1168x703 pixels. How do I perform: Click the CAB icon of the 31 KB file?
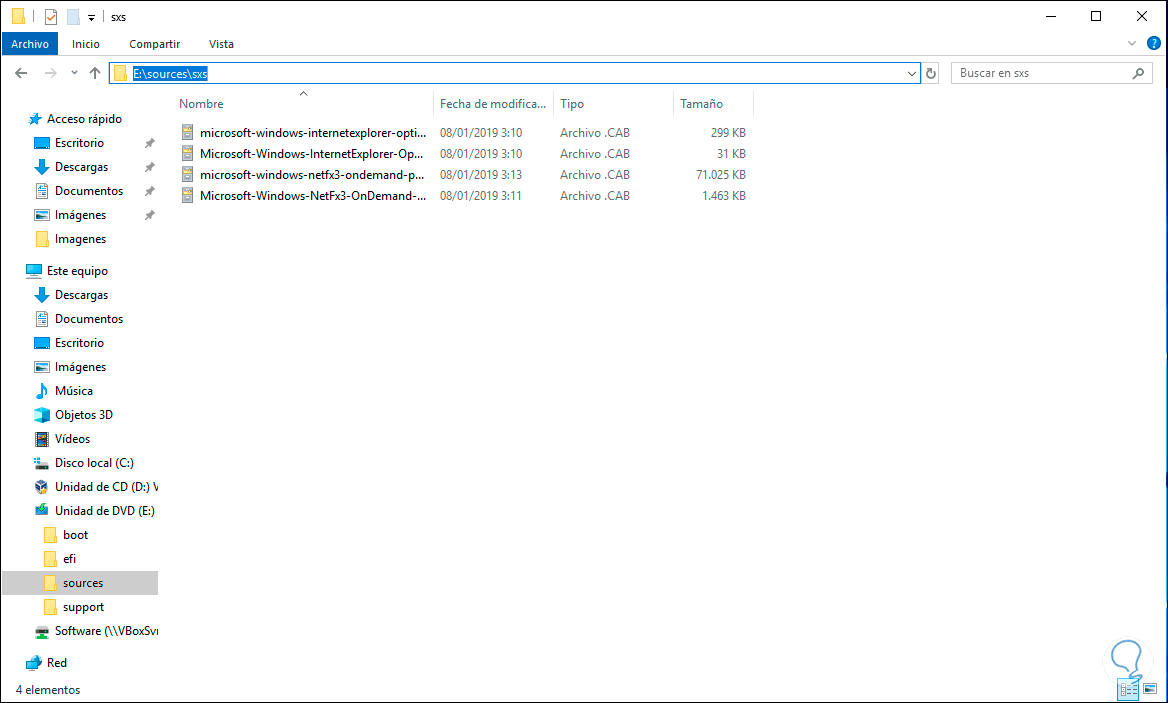coord(188,153)
